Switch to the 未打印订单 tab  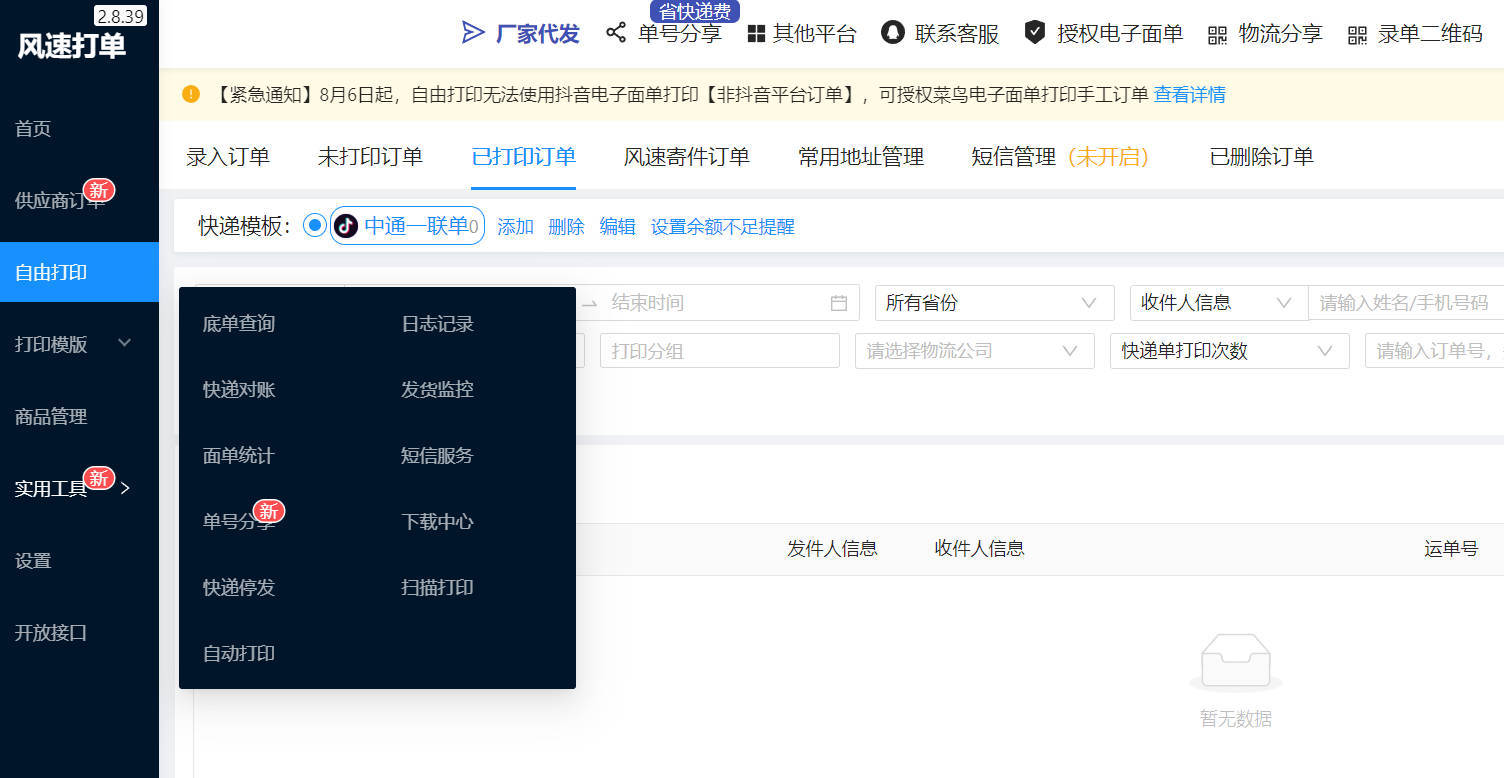(x=370, y=157)
